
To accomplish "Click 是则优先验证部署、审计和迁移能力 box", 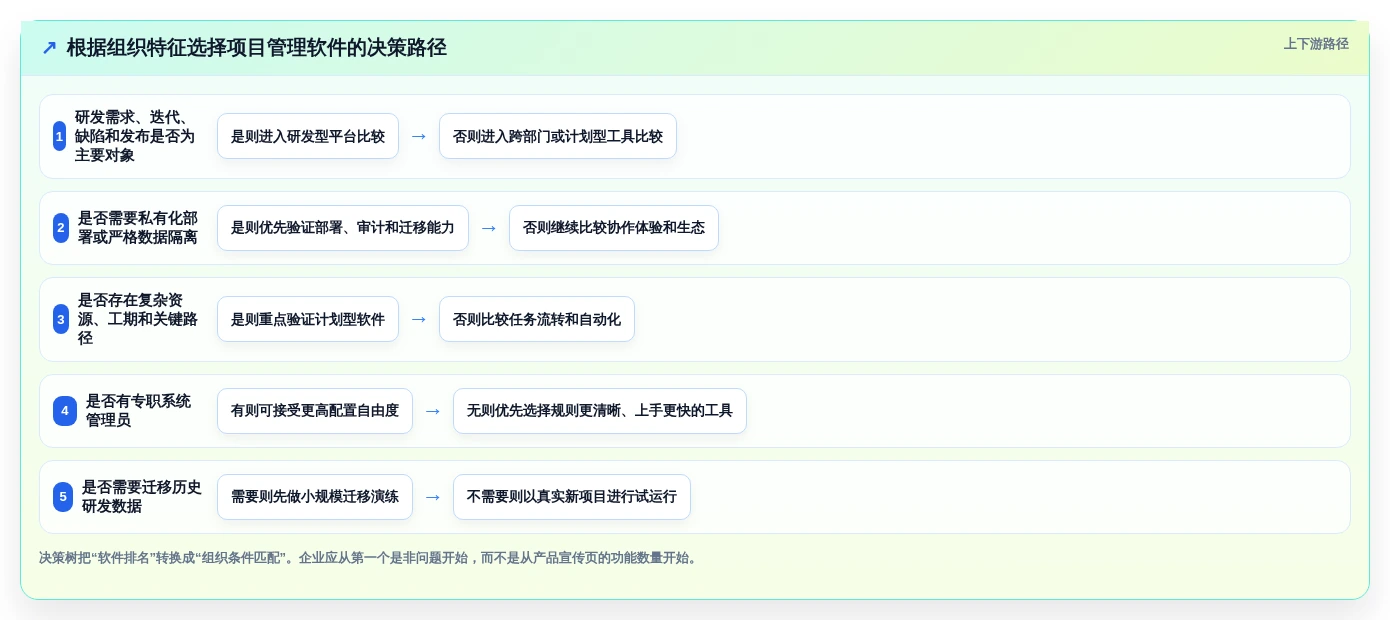I will click(x=343, y=228).
